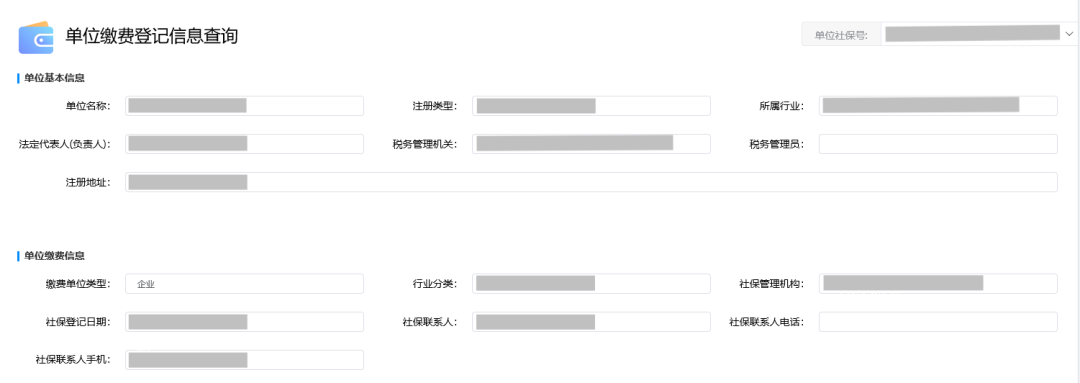Open the 单位社保号 combo box field
1080x383 pixels.
click(979, 34)
